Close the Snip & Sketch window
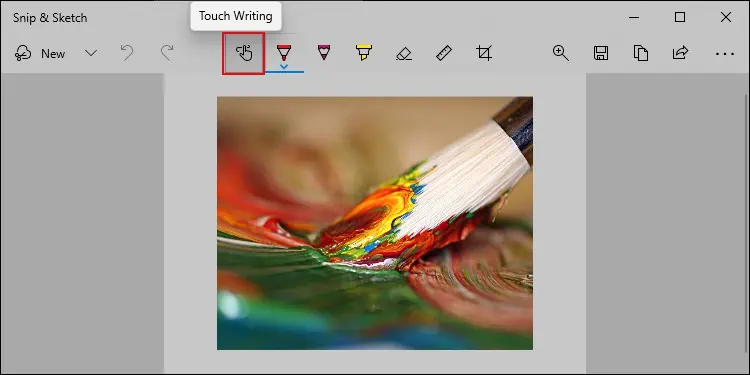750x375 pixels. (x=726, y=18)
